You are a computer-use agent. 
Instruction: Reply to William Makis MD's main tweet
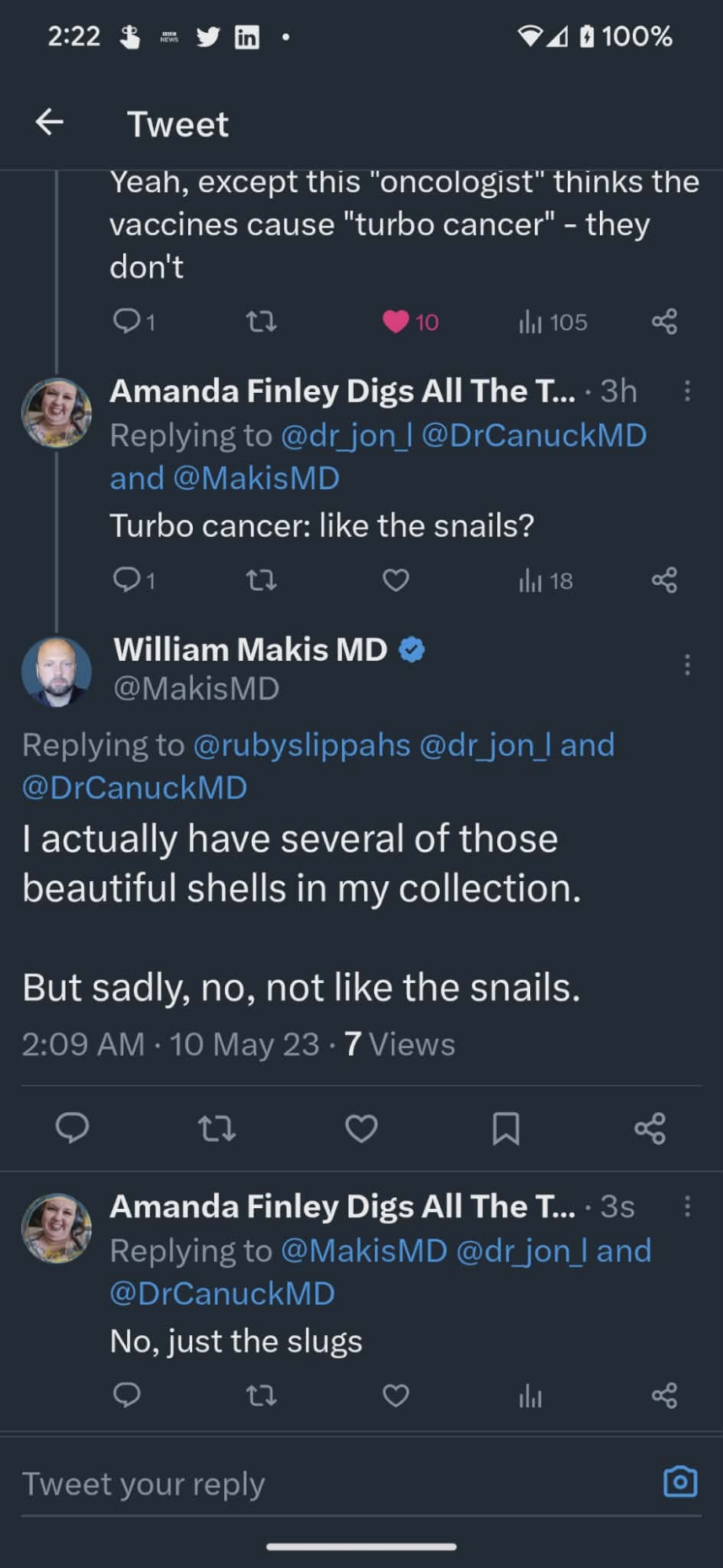pos(72,1128)
